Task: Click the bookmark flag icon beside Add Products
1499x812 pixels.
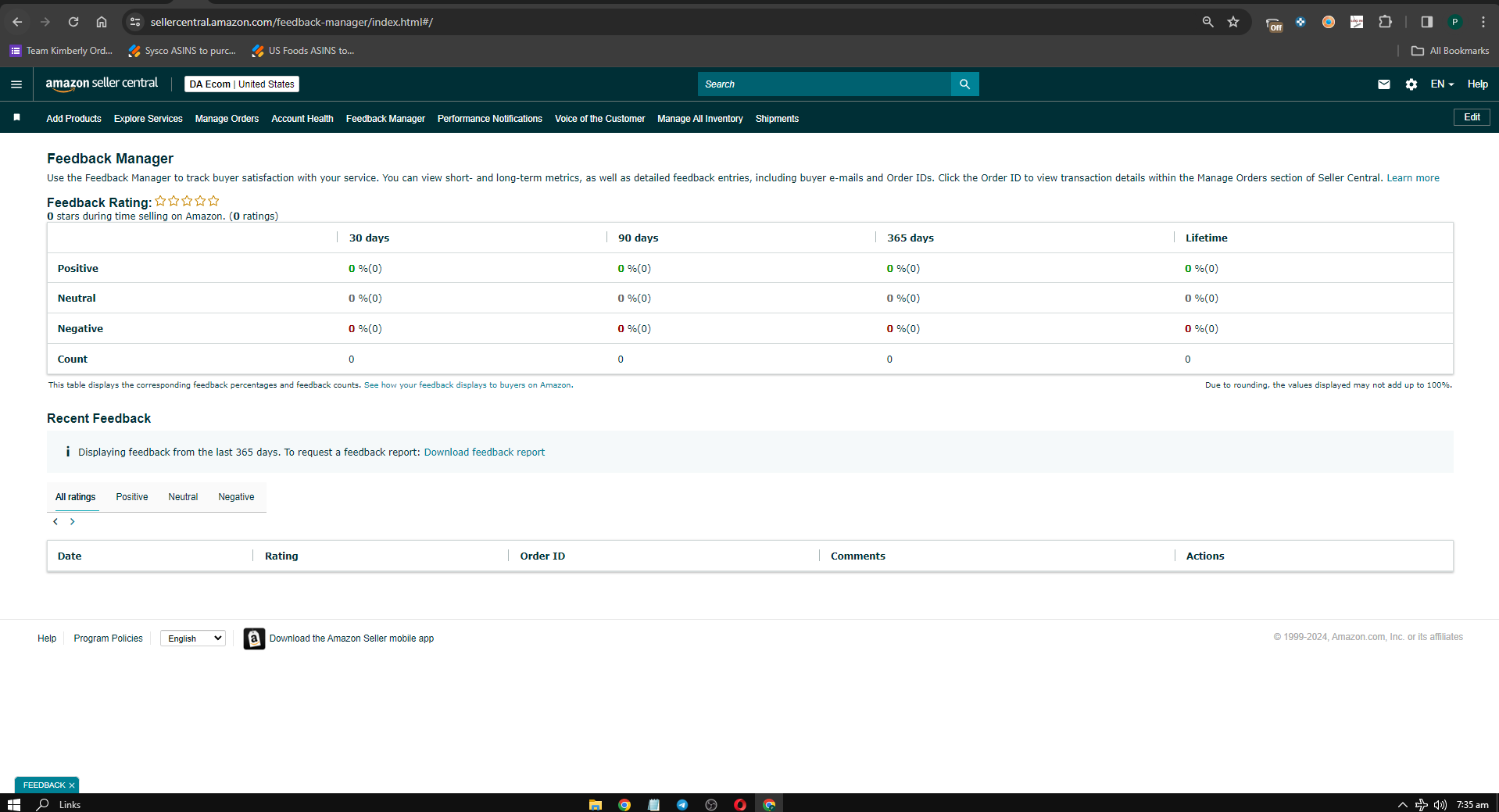Action: [x=16, y=118]
